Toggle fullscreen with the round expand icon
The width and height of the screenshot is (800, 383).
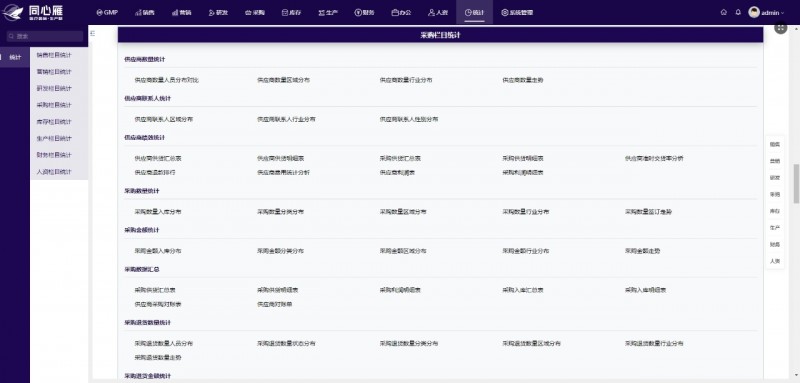point(781,29)
